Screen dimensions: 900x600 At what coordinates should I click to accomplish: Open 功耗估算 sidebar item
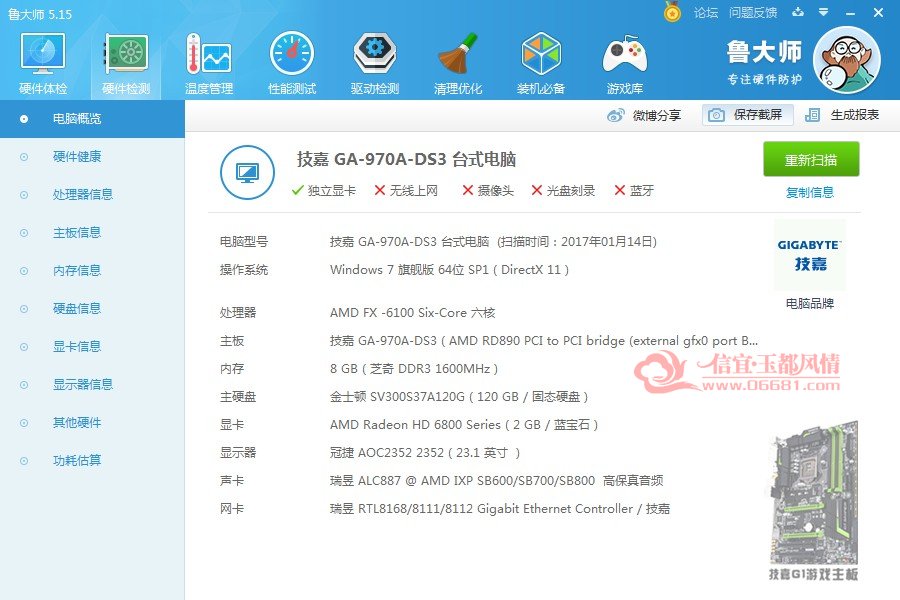tap(77, 460)
